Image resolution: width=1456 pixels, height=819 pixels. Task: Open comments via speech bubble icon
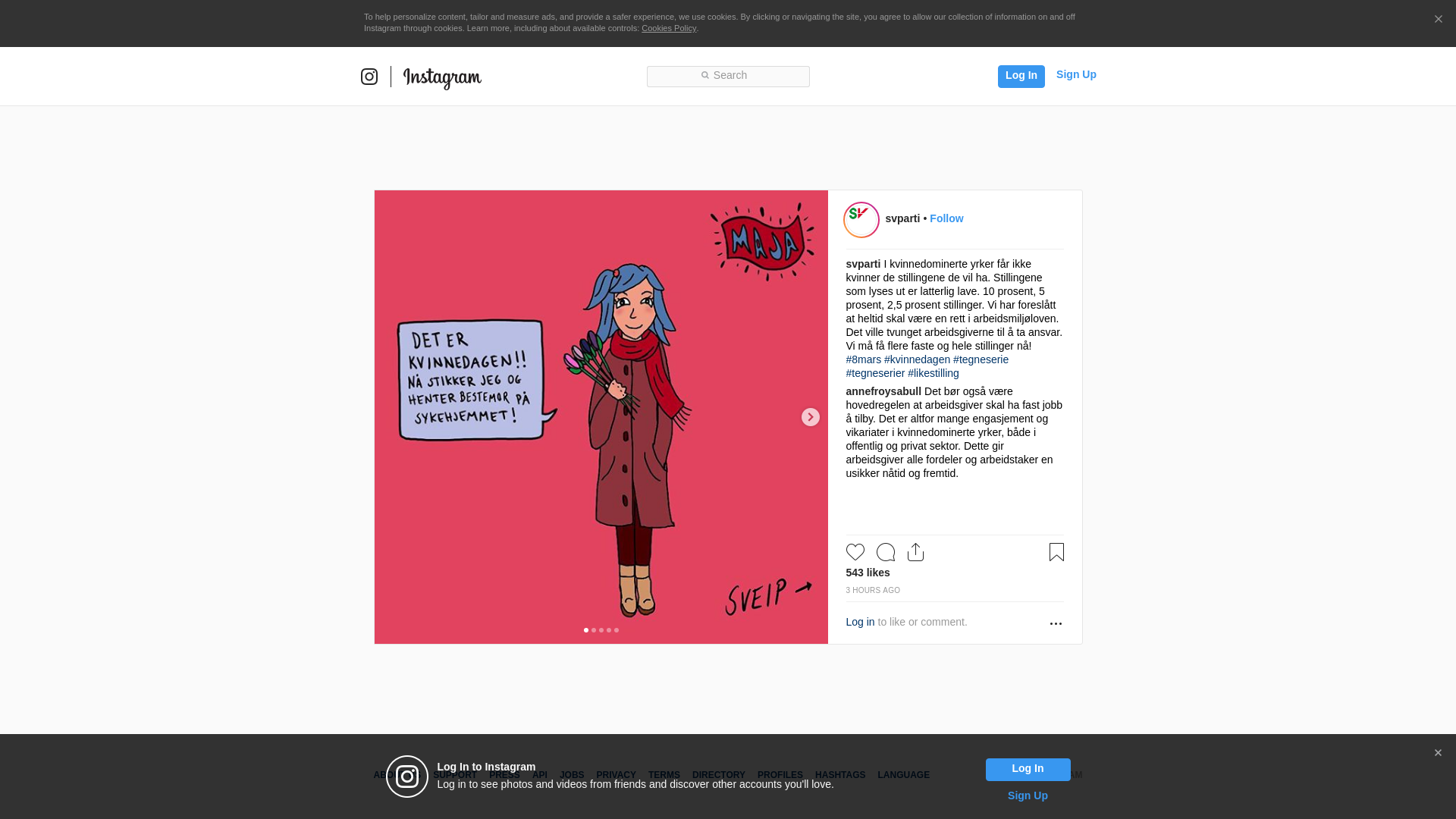tap(886, 552)
